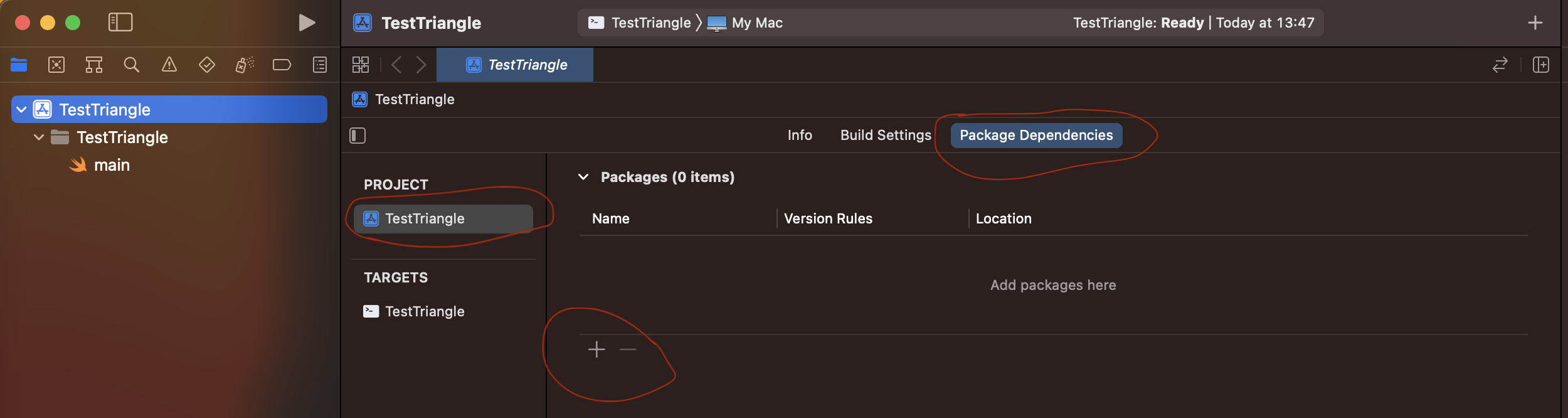Viewport: 1568px width, 418px height.
Task: Open Library with toolbar plus button
Action: click(x=1535, y=23)
